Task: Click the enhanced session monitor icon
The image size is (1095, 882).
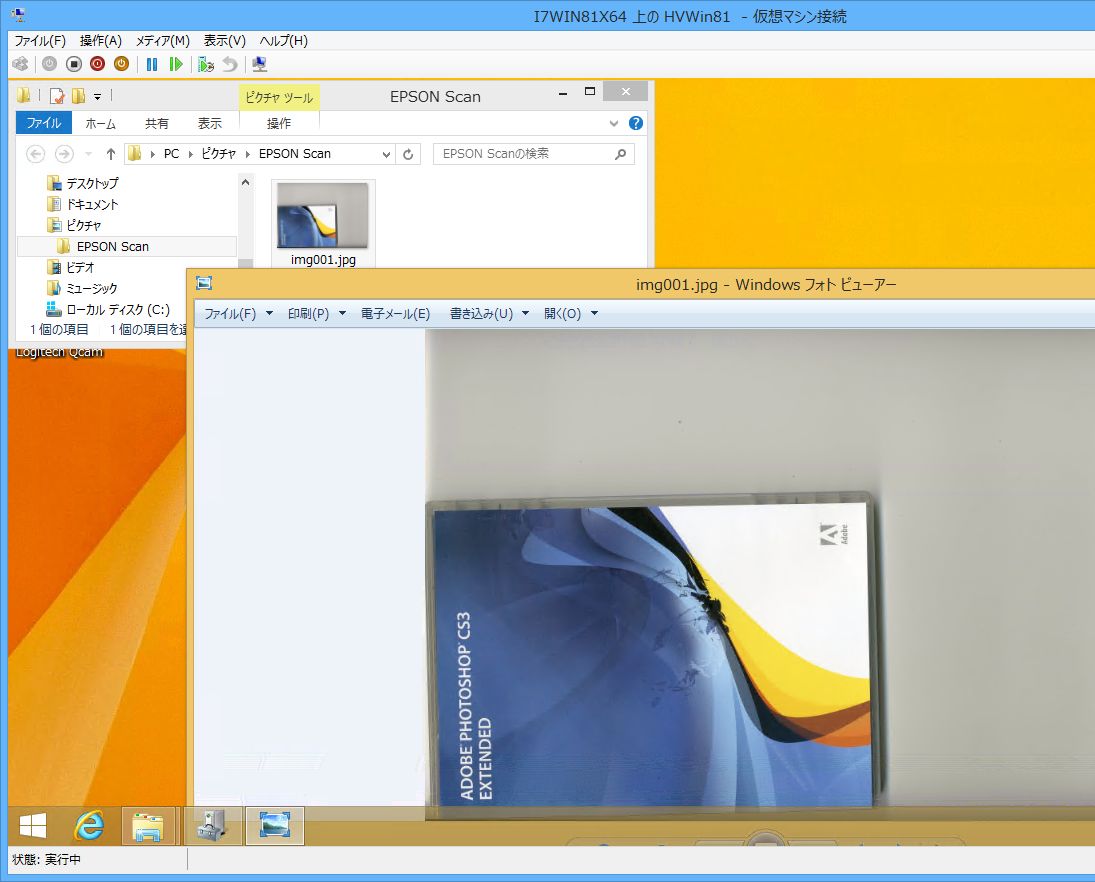Action: pyautogui.click(x=260, y=64)
